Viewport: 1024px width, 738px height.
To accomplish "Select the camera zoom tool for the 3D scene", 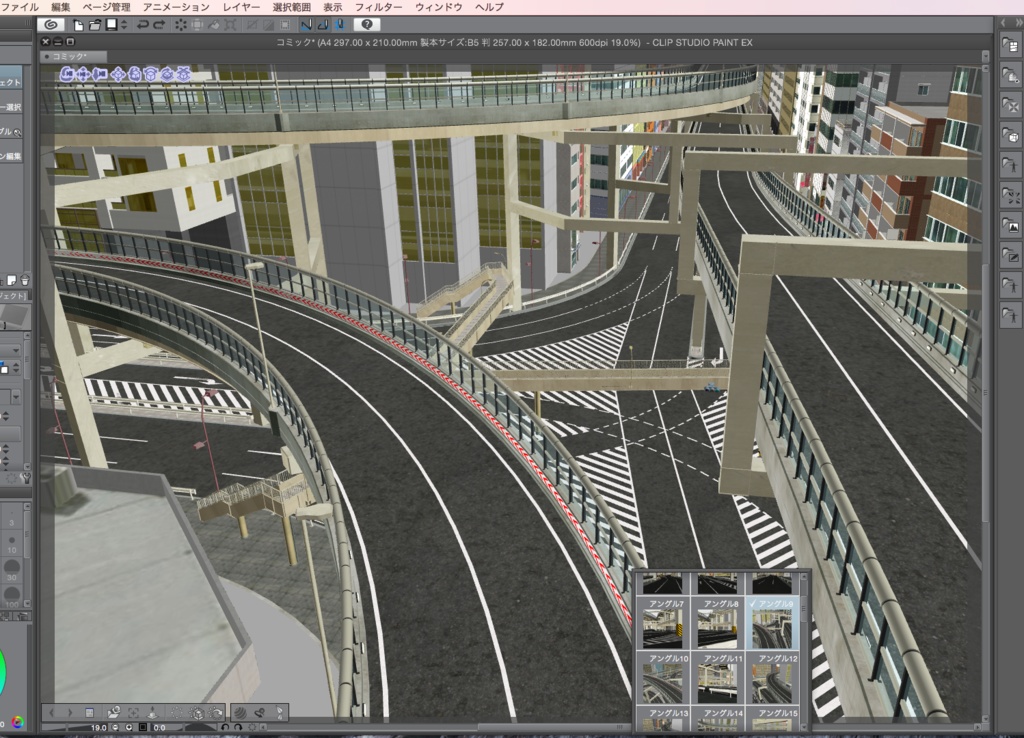I will 98,76.
